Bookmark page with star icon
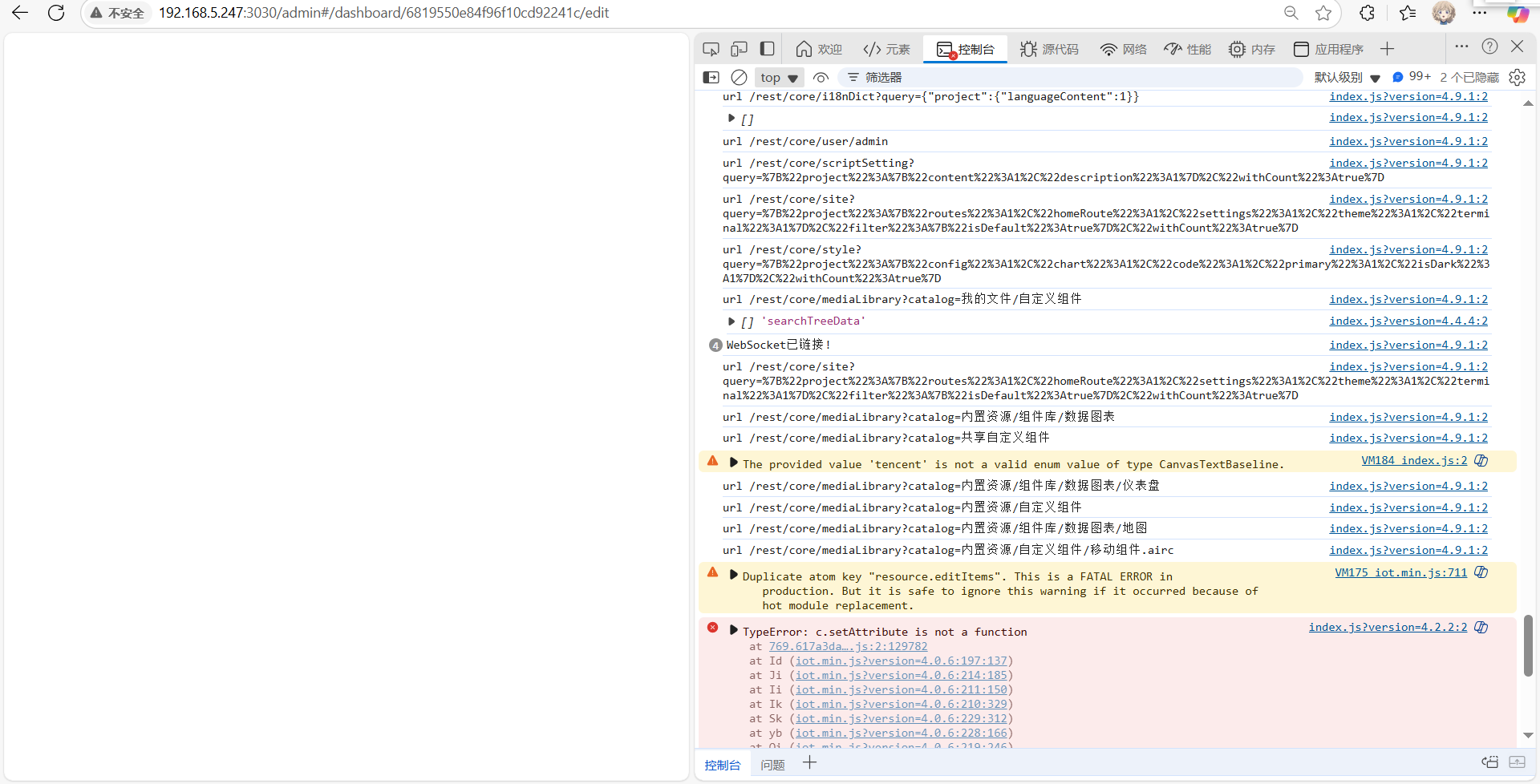The height and width of the screenshot is (784, 1540). pyautogui.click(x=1323, y=13)
